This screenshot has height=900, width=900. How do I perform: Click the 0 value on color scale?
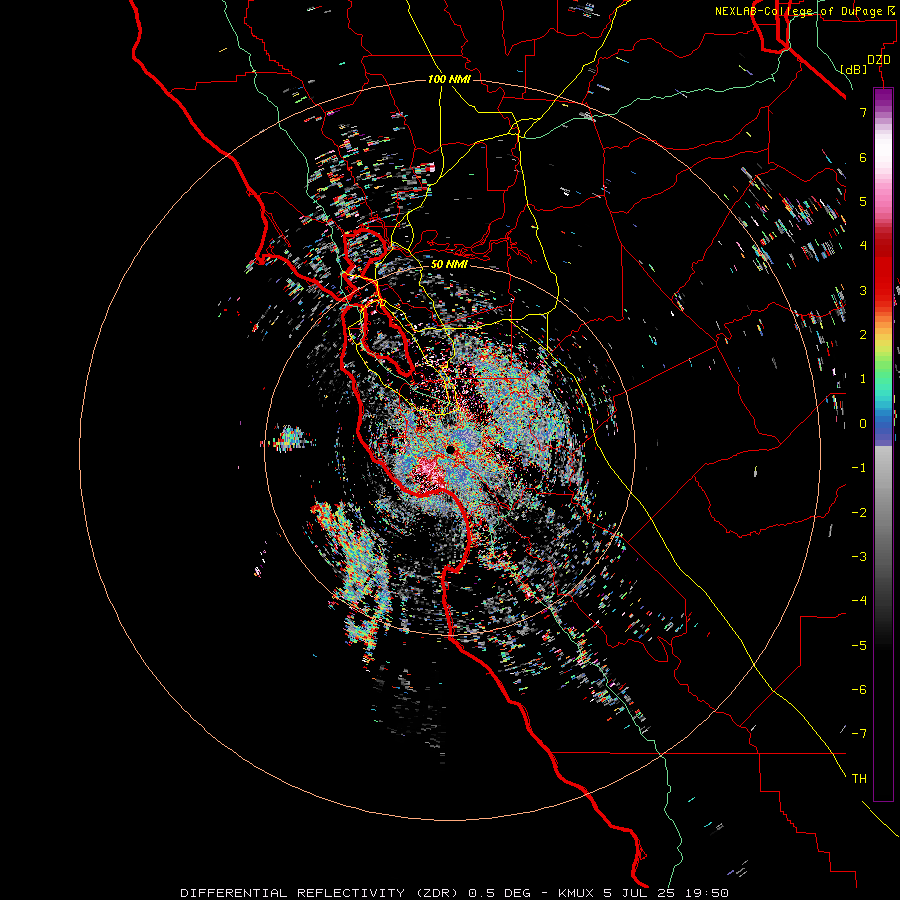[863, 424]
